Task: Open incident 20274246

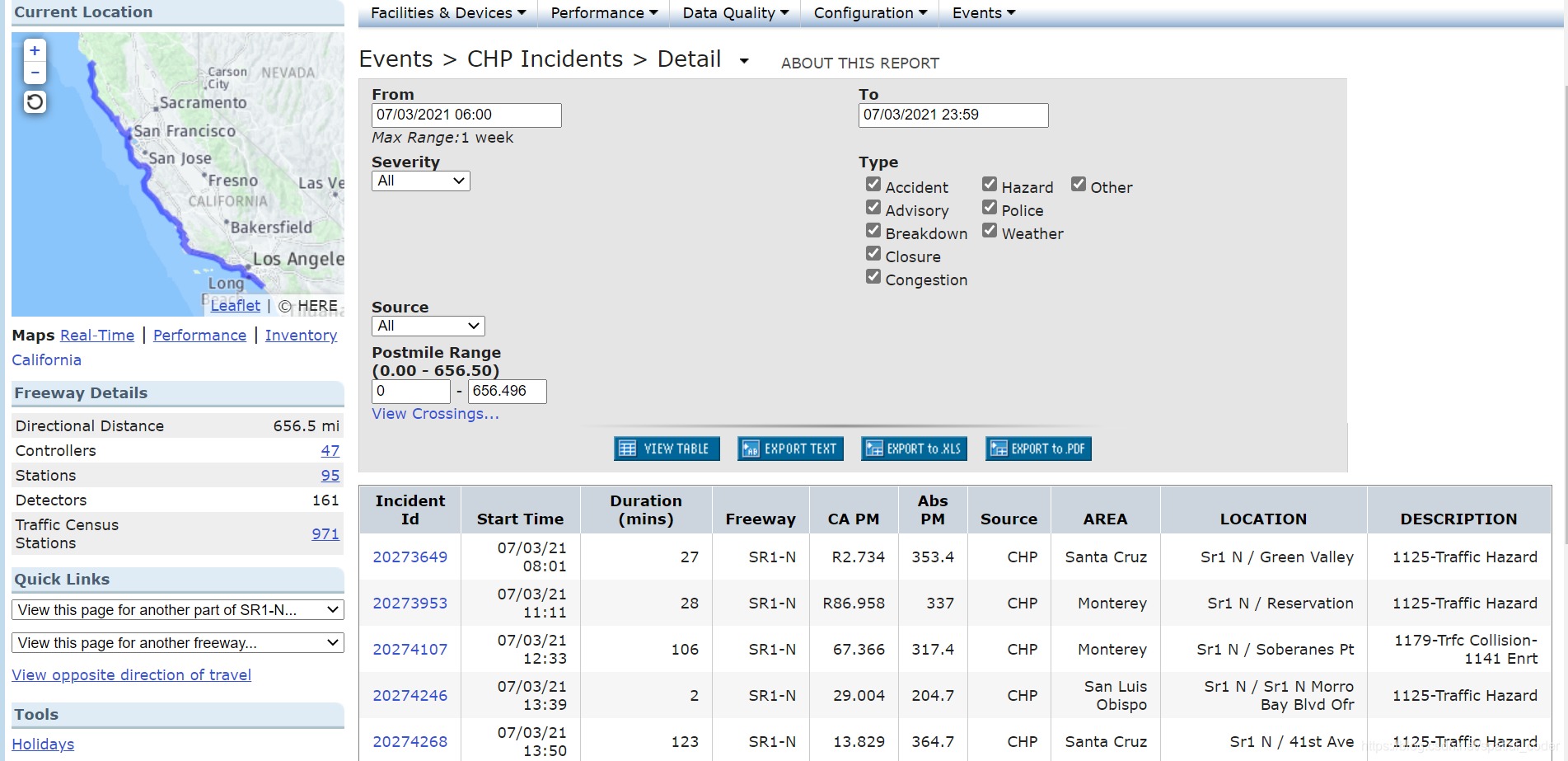Action: pyautogui.click(x=410, y=696)
